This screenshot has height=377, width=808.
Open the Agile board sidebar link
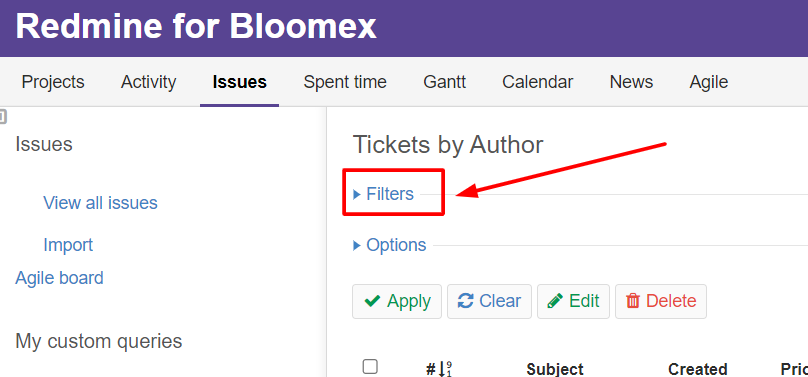coord(59,278)
